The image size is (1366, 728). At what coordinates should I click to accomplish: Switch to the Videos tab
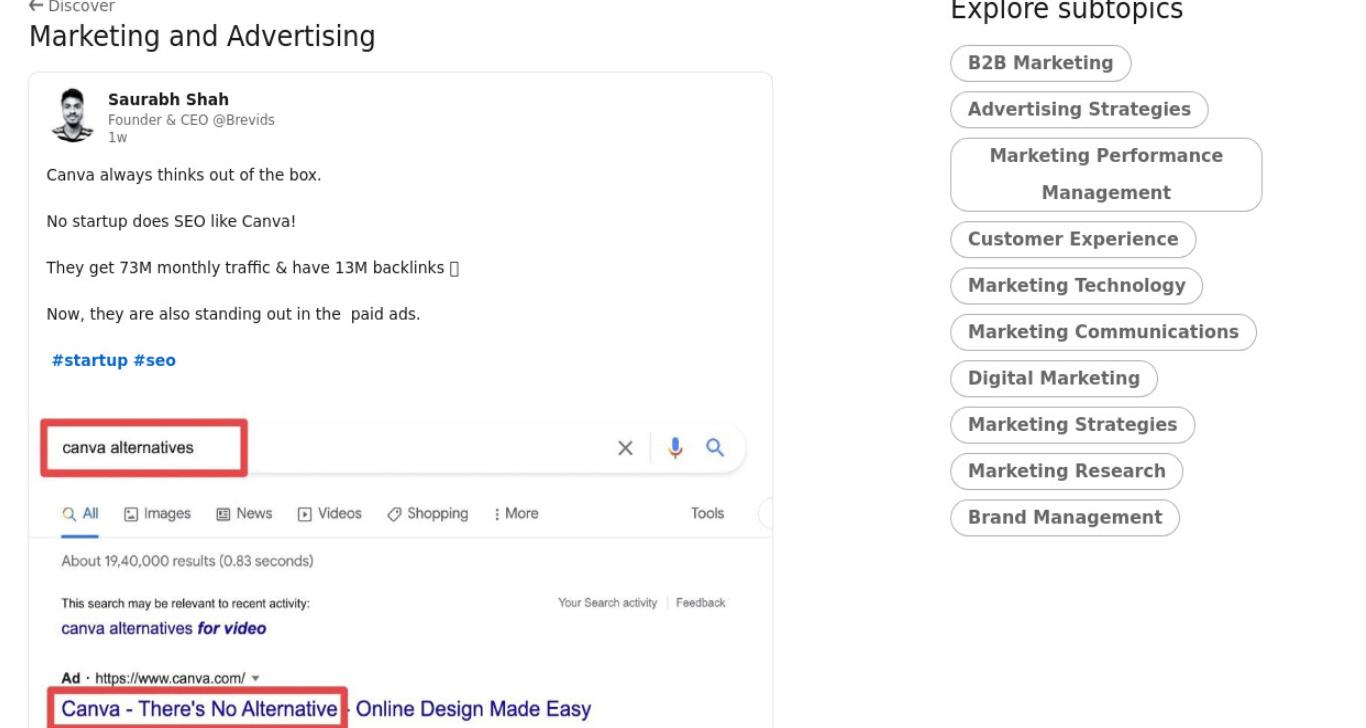point(329,513)
